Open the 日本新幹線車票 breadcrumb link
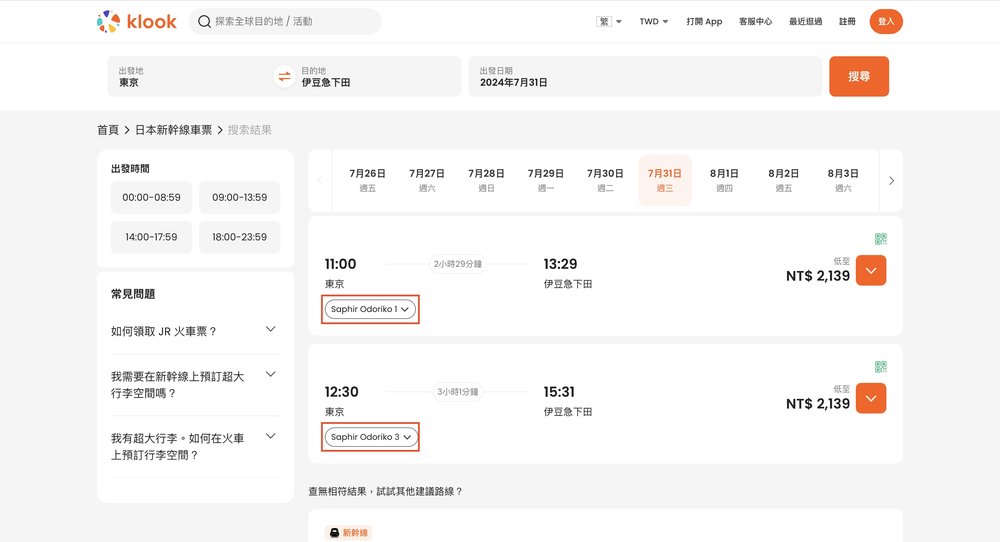The height and width of the screenshot is (542, 1000). click(173, 130)
